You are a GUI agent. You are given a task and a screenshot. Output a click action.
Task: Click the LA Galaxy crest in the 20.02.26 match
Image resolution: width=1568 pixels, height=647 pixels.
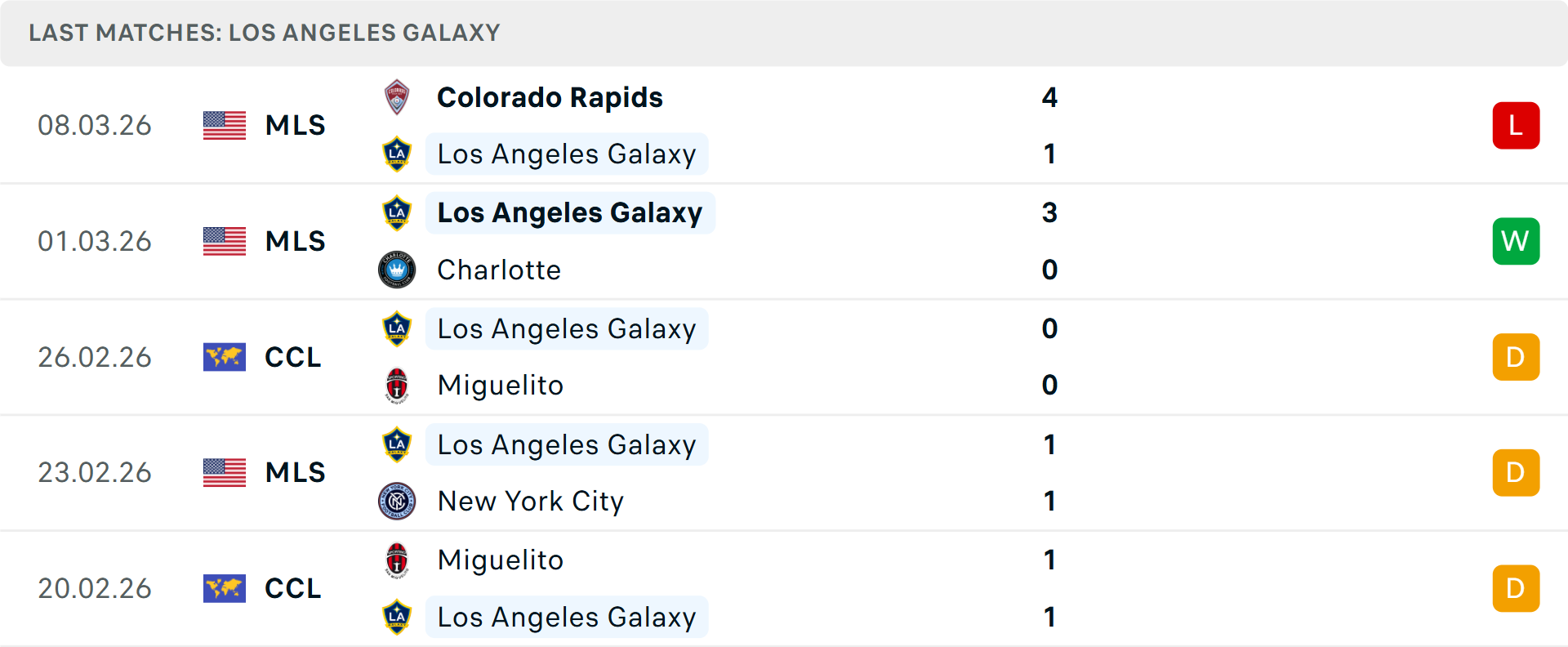coord(398,617)
